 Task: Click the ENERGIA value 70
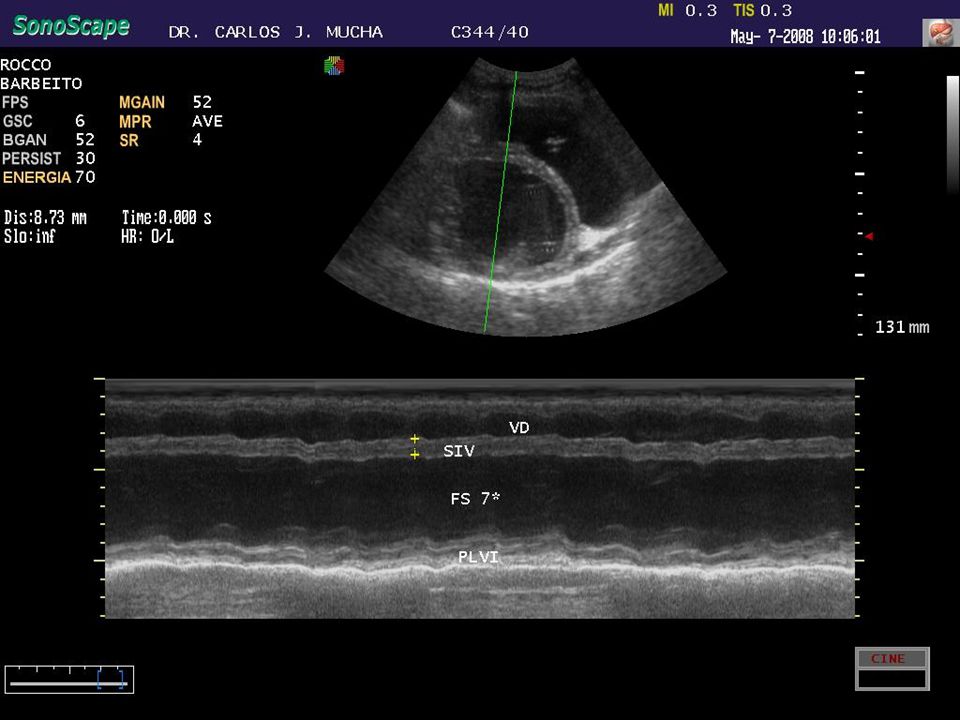[85, 178]
